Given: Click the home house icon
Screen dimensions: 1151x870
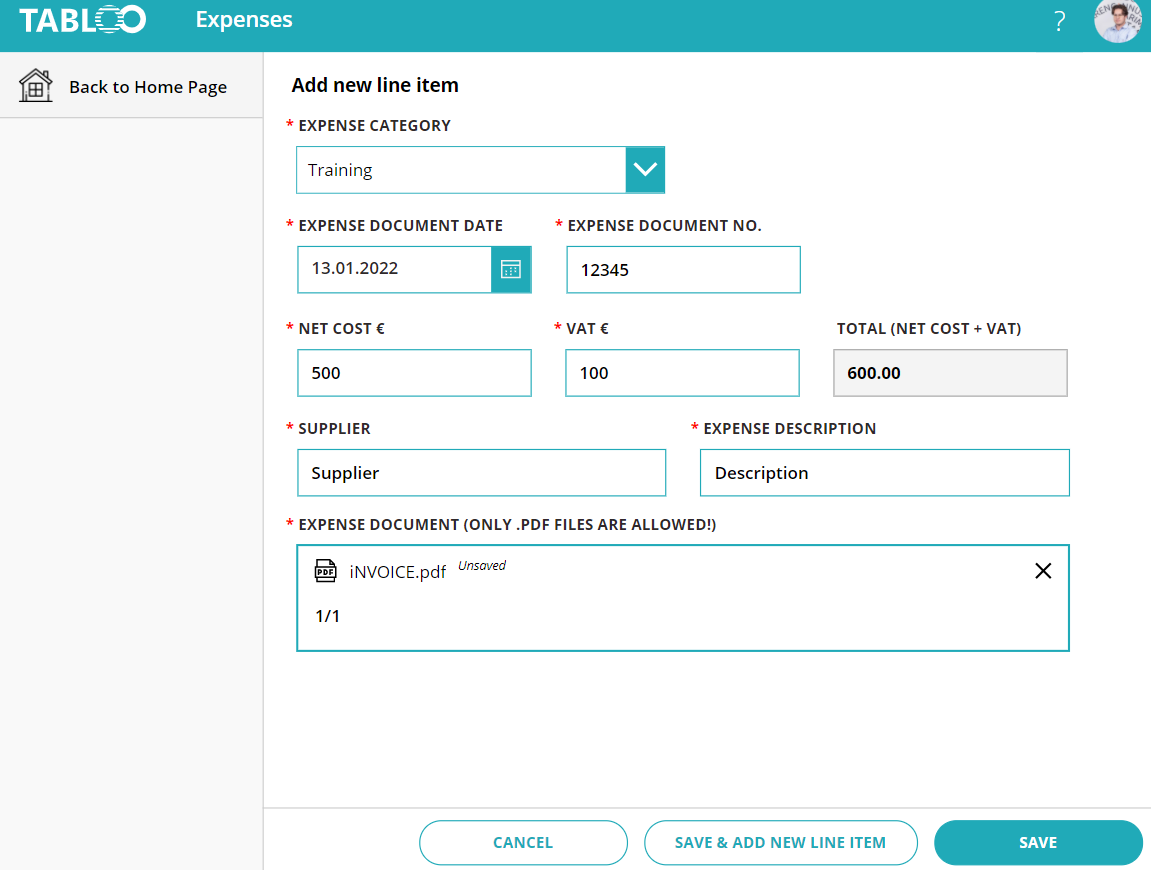Looking at the screenshot, I should point(35,86).
